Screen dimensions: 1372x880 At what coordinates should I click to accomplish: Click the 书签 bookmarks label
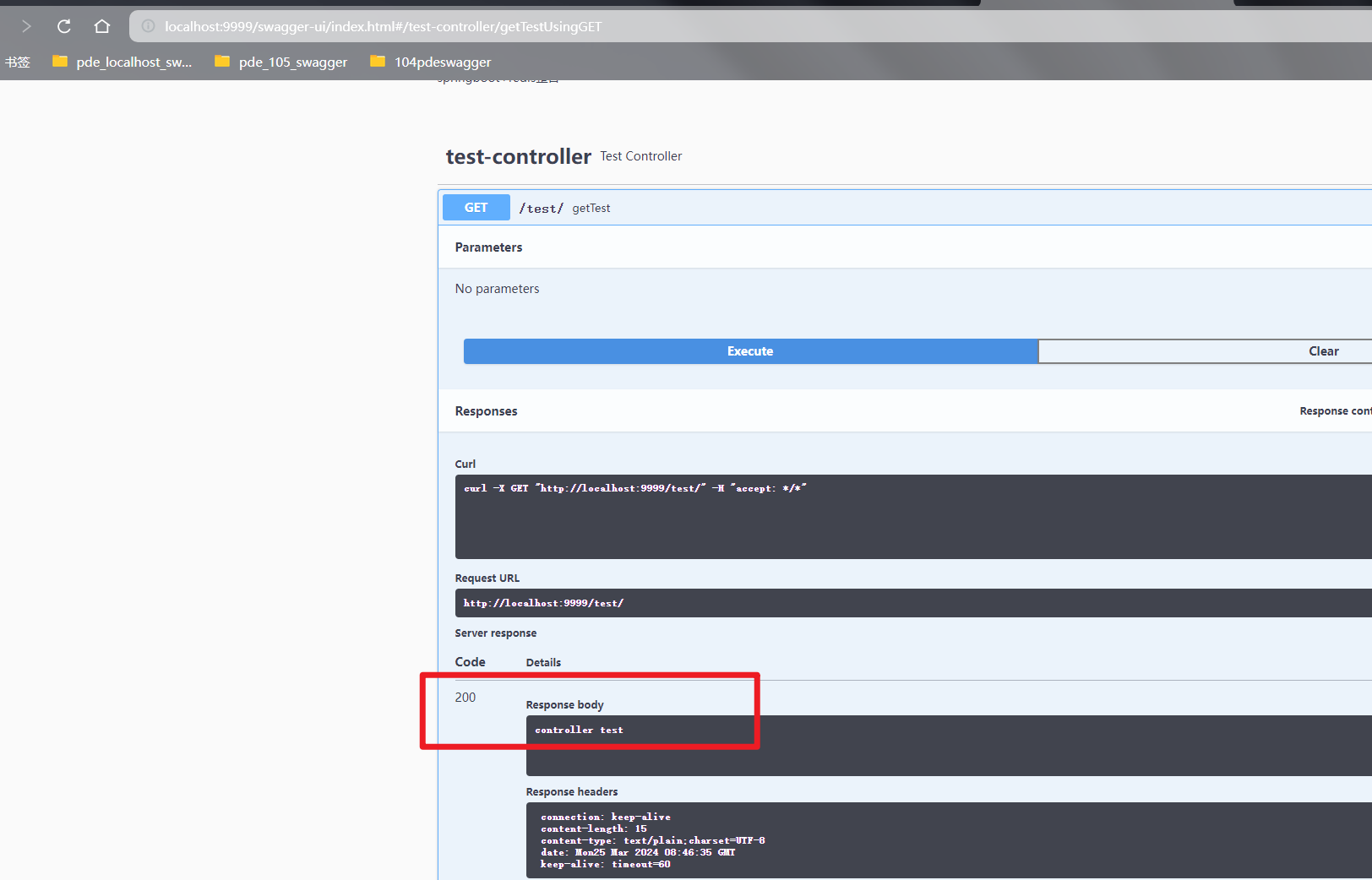17,62
